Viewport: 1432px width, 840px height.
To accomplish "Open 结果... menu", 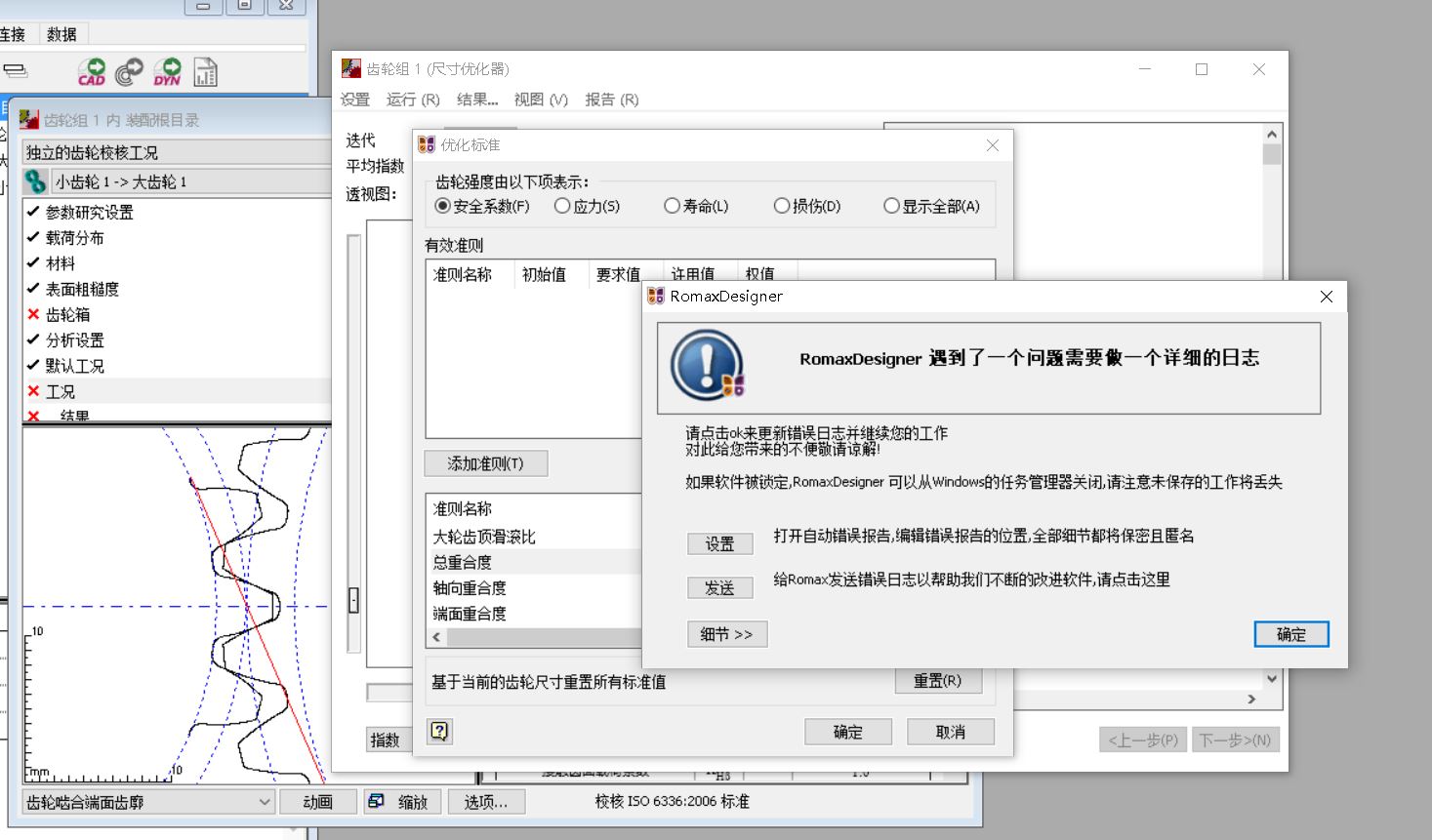I will click(477, 100).
